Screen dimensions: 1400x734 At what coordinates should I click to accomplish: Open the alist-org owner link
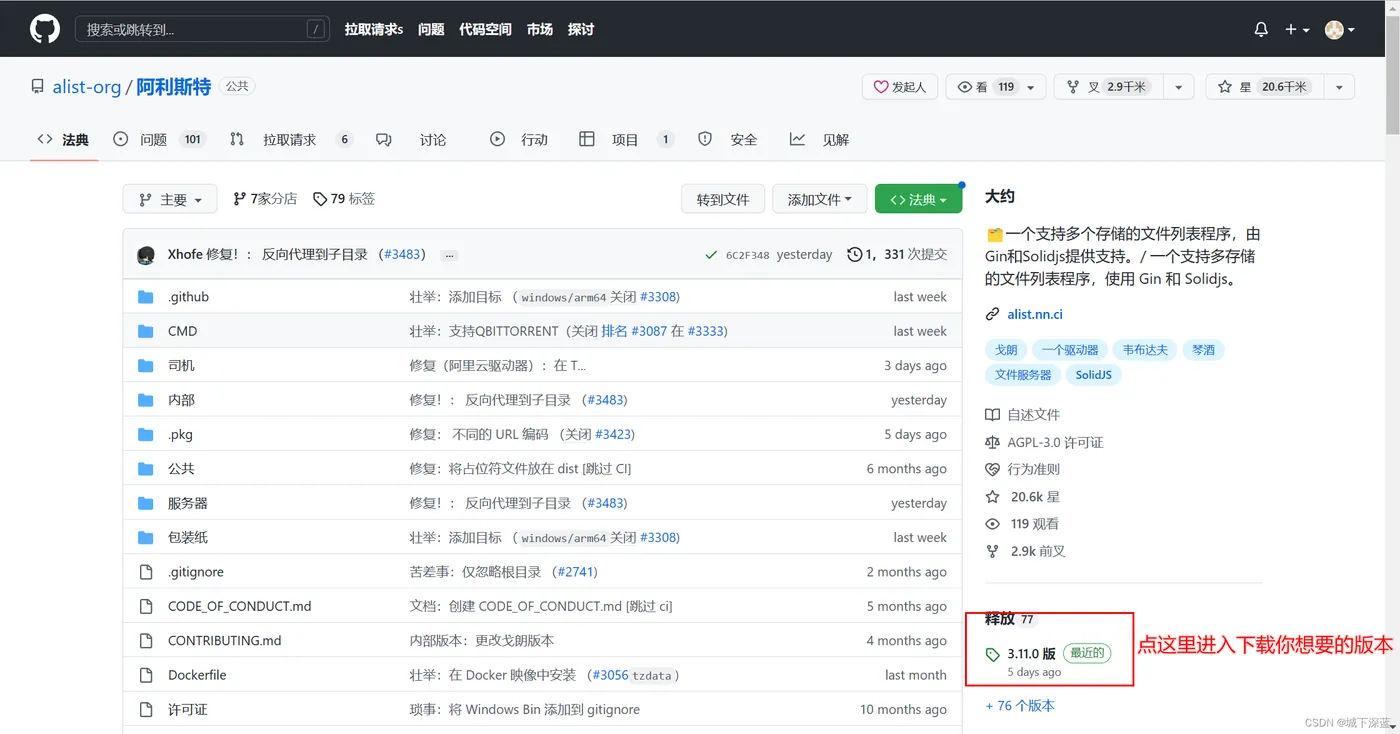point(86,87)
